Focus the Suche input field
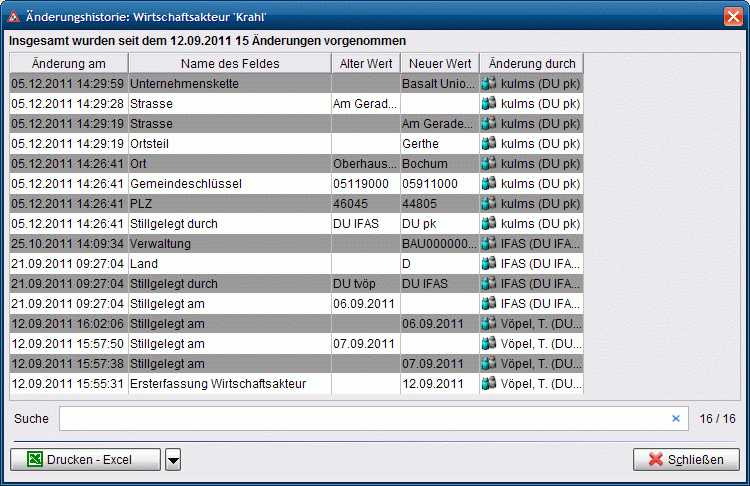This screenshot has height=486, width=750. tap(360, 419)
